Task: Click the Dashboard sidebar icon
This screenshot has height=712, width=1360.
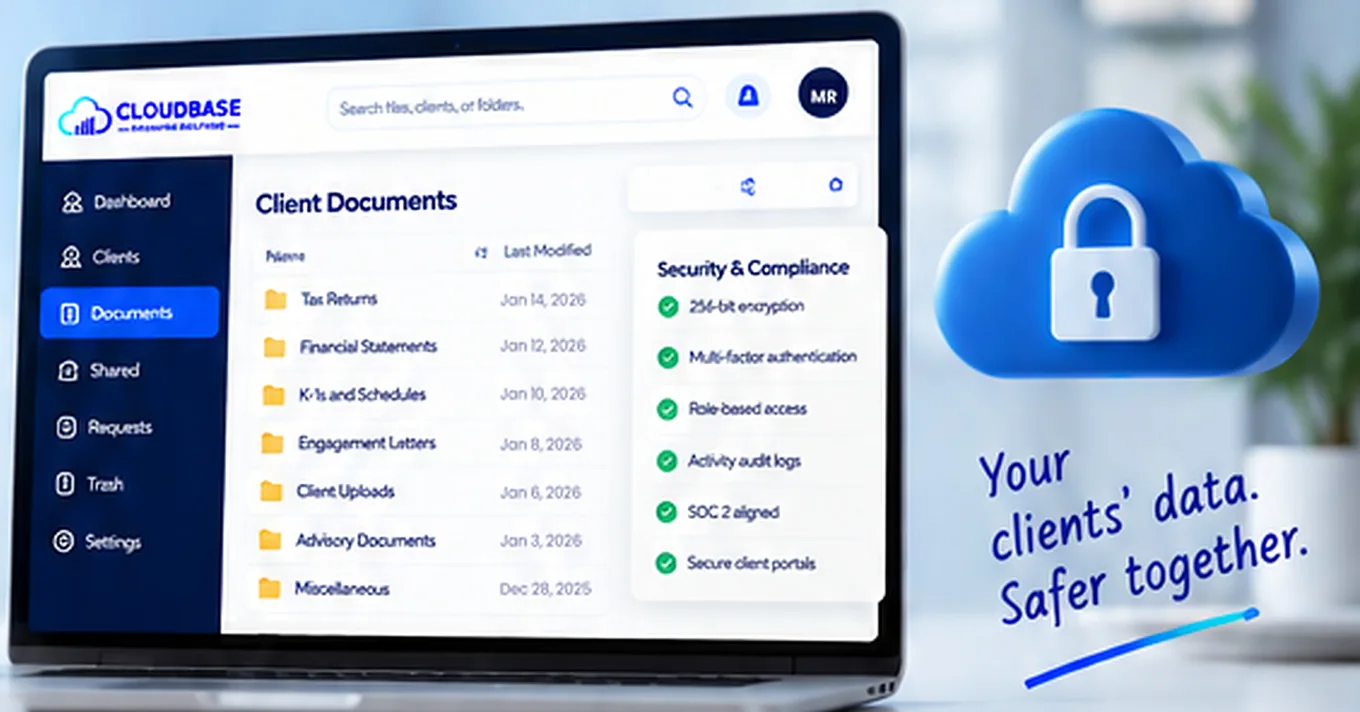Action: tap(71, 202)
